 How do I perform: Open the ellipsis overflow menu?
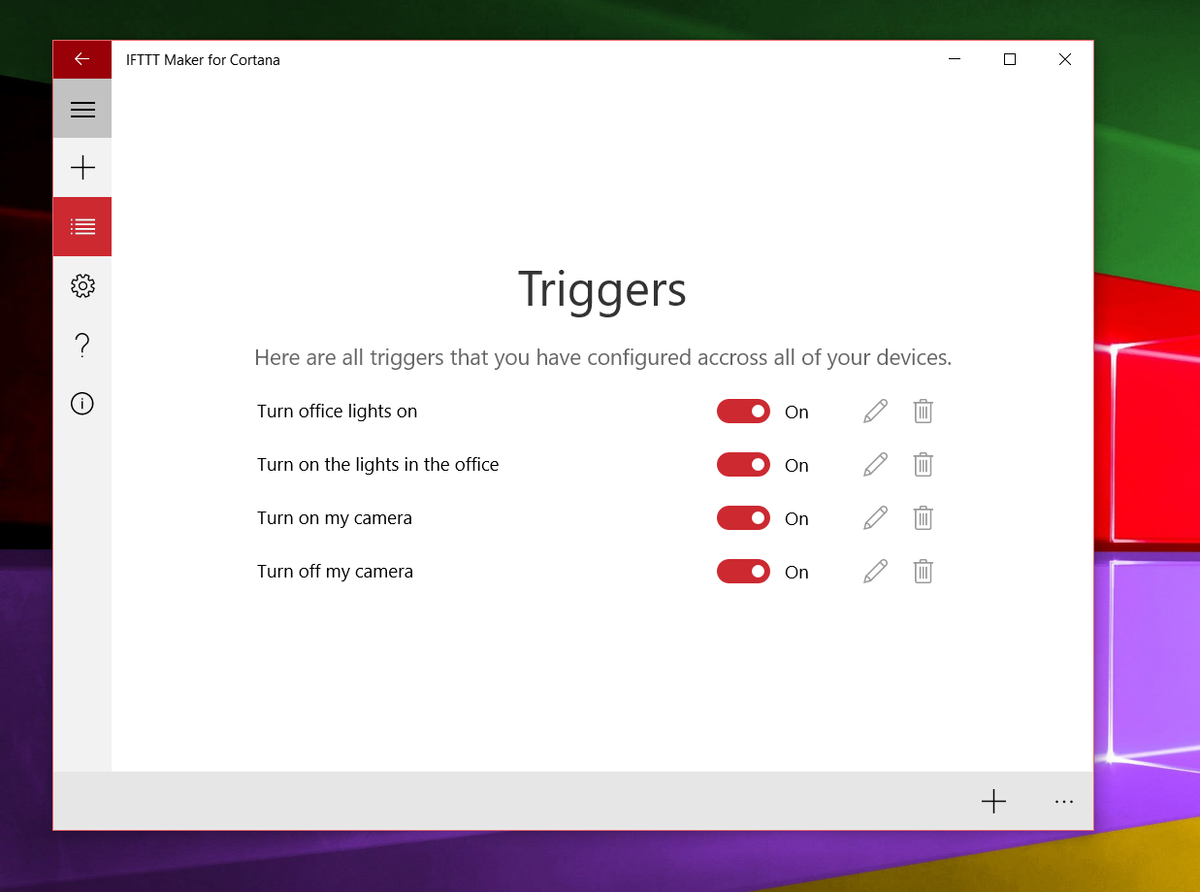pyautogui.click(x=1063, y=801)
